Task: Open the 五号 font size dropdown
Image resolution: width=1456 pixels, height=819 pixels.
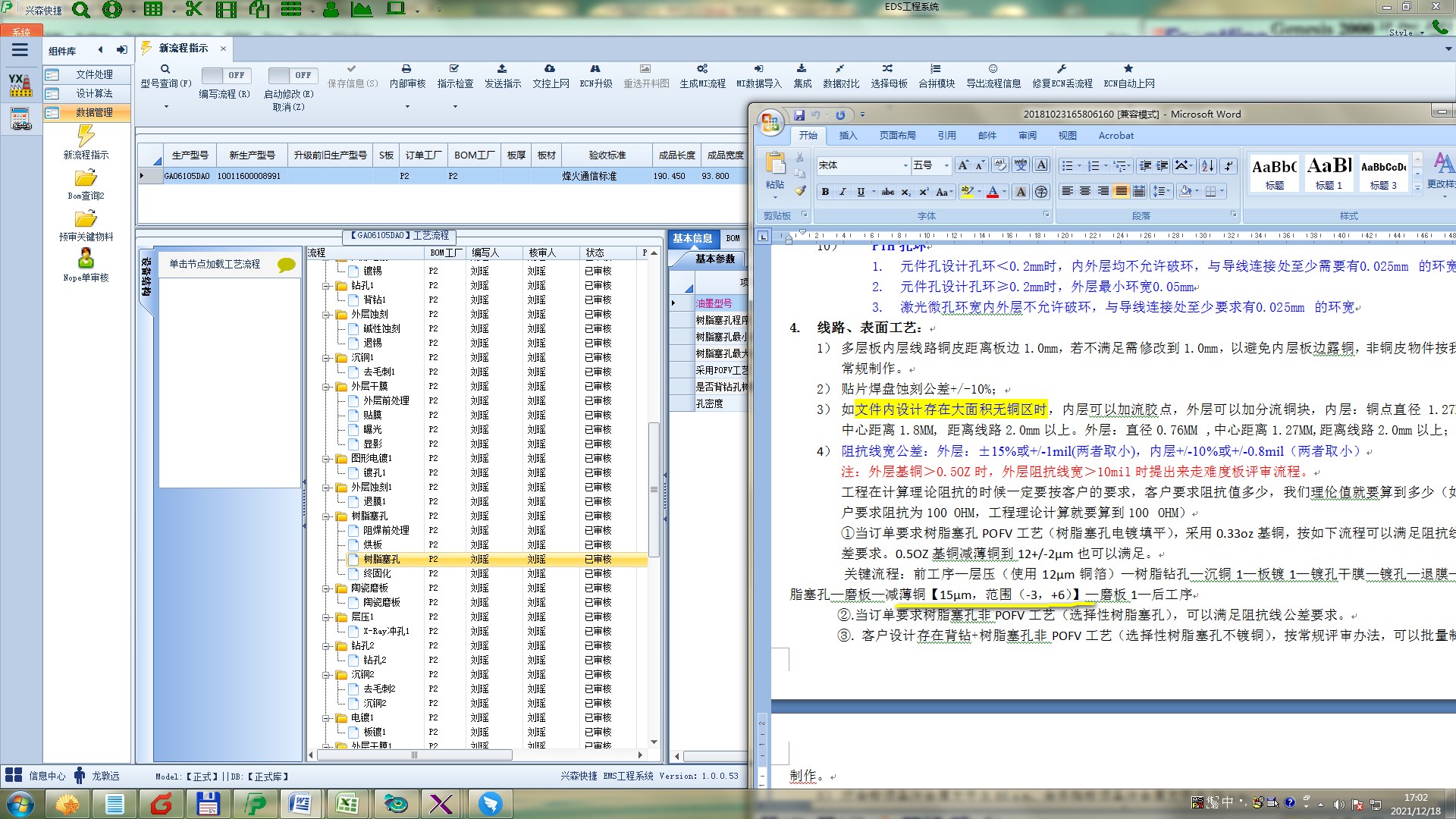Action: pos(946,165)
